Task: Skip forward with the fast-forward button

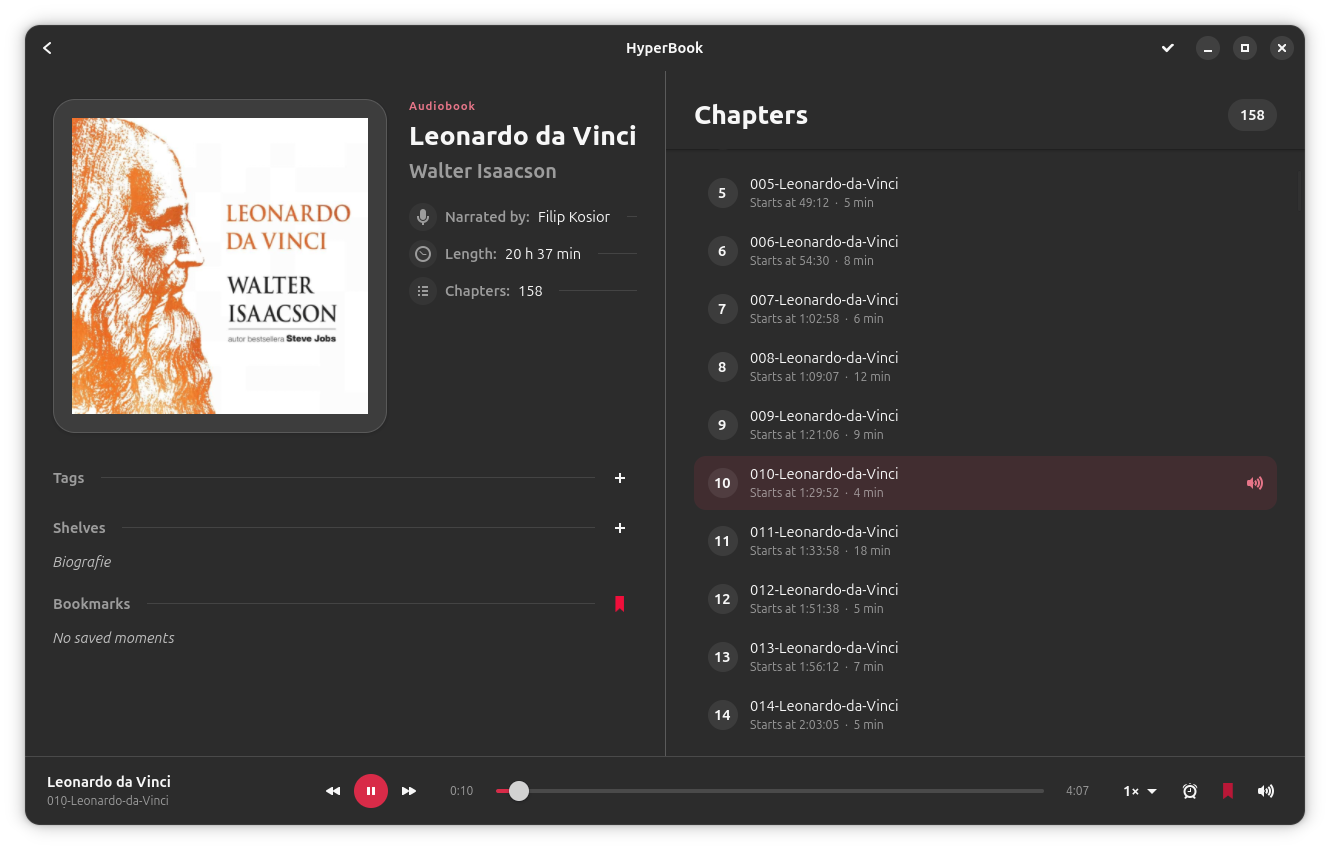Action: (409, 791)
